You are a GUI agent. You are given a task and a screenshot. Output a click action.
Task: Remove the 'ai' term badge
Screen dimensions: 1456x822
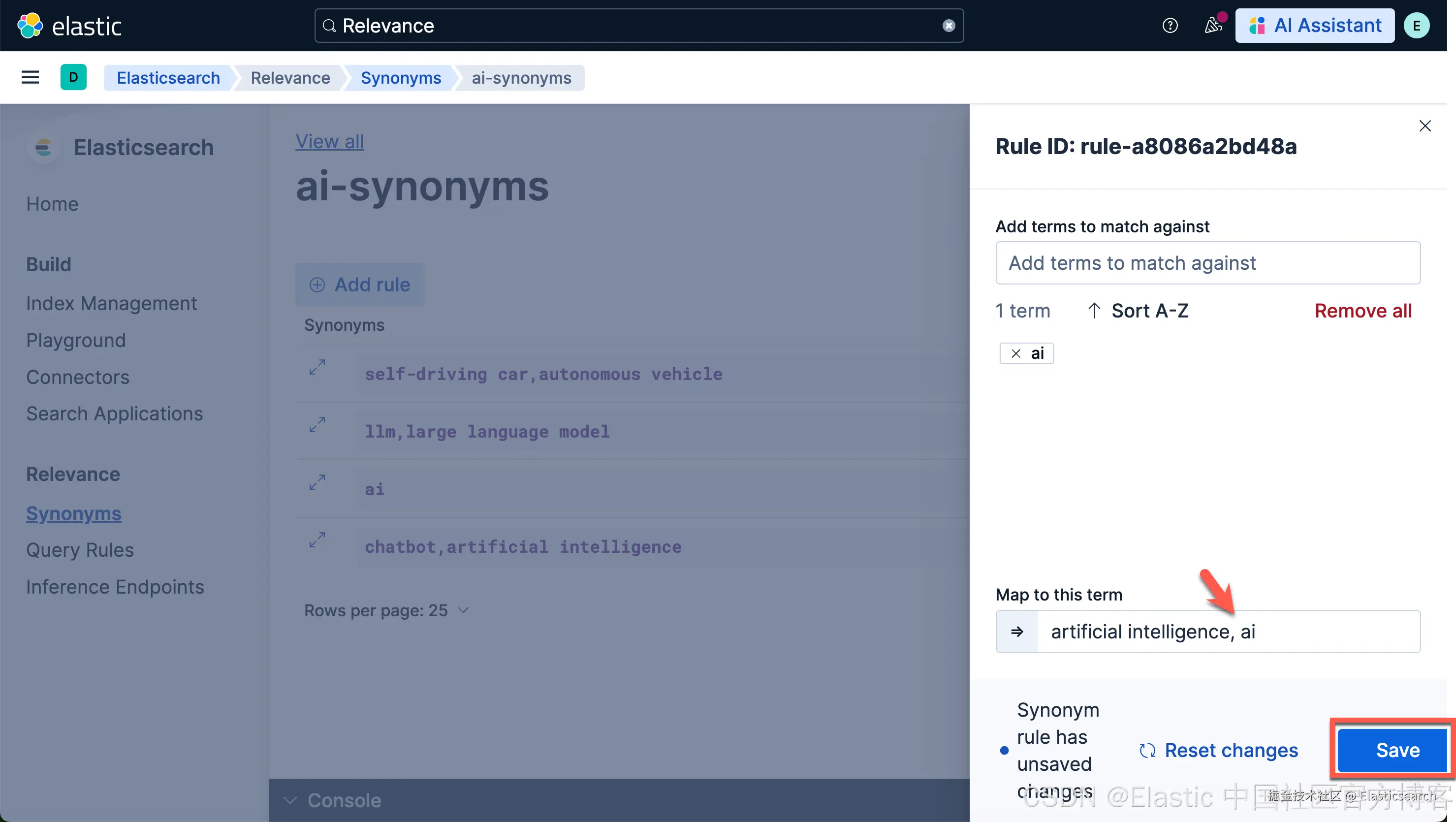(x=1015, y=353)
